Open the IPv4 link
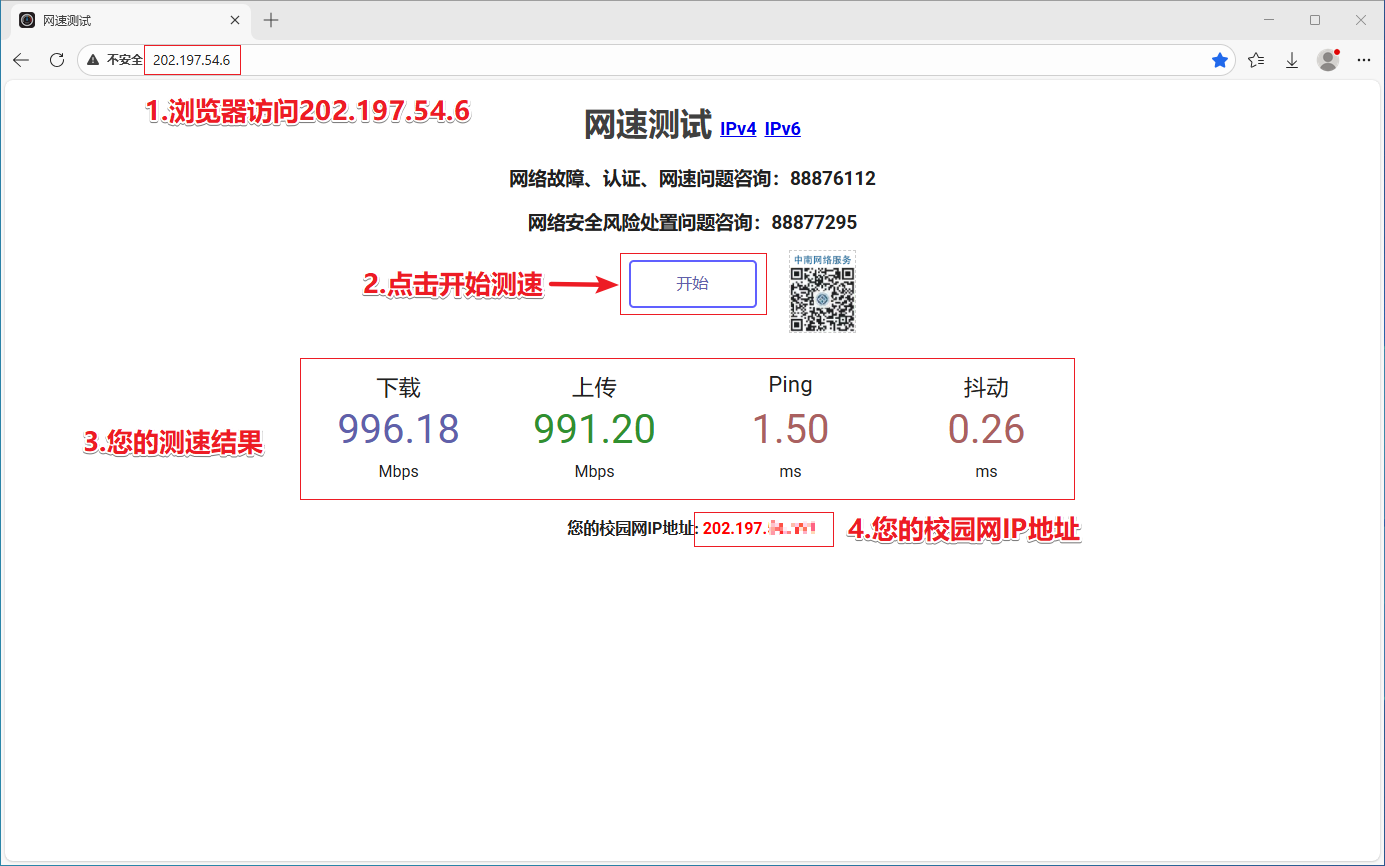This screenshot has width=1385, height=866. coord(738,129)
